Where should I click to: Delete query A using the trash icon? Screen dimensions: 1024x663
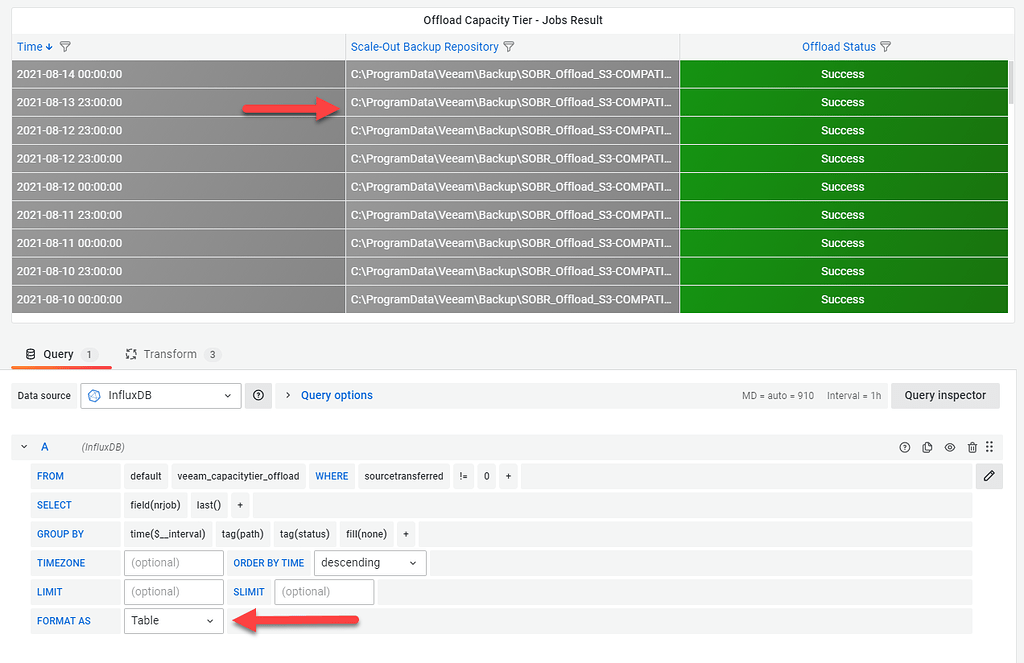[x=971, y=447]
